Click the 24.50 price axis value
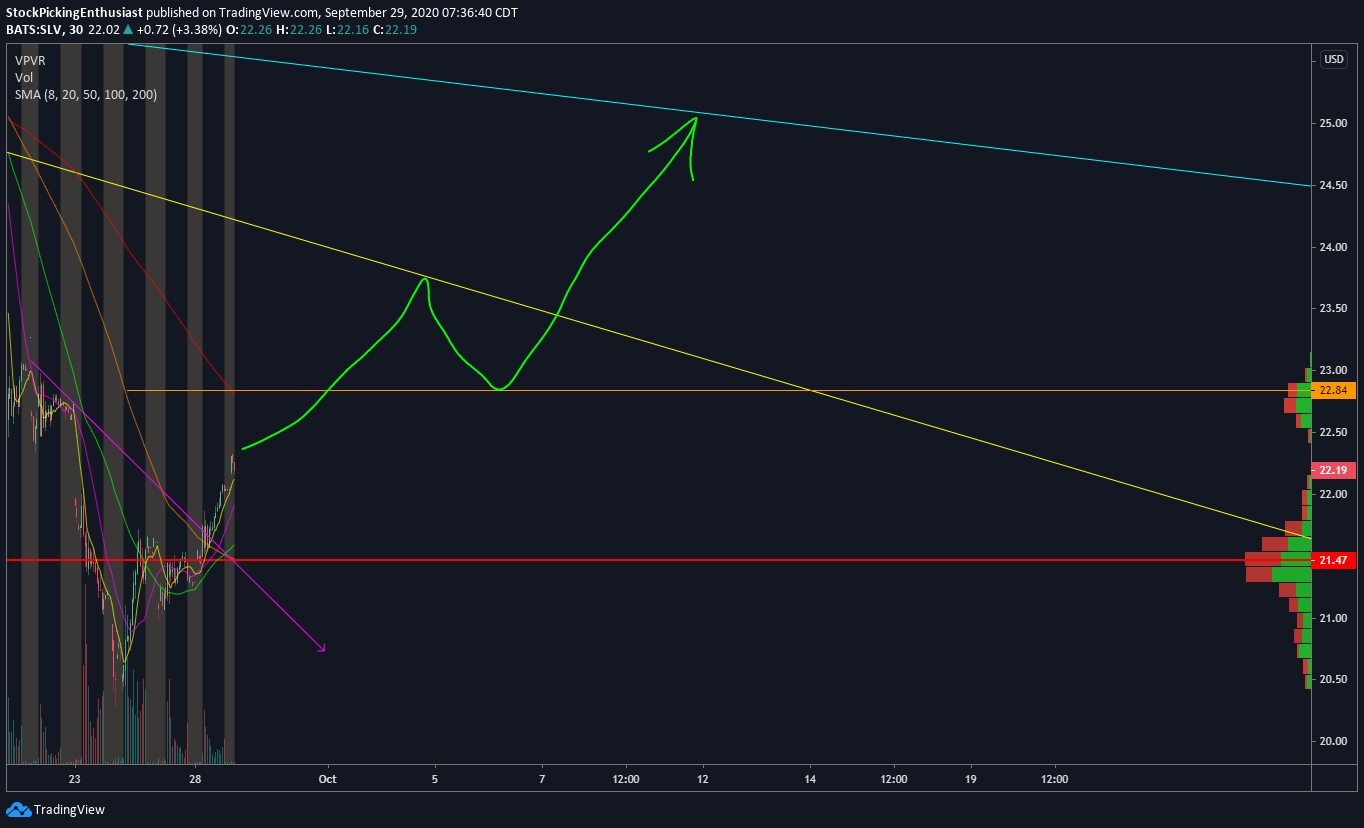Image resolution: width=1364 pixels, height=828 pixels. (1332, 185)
